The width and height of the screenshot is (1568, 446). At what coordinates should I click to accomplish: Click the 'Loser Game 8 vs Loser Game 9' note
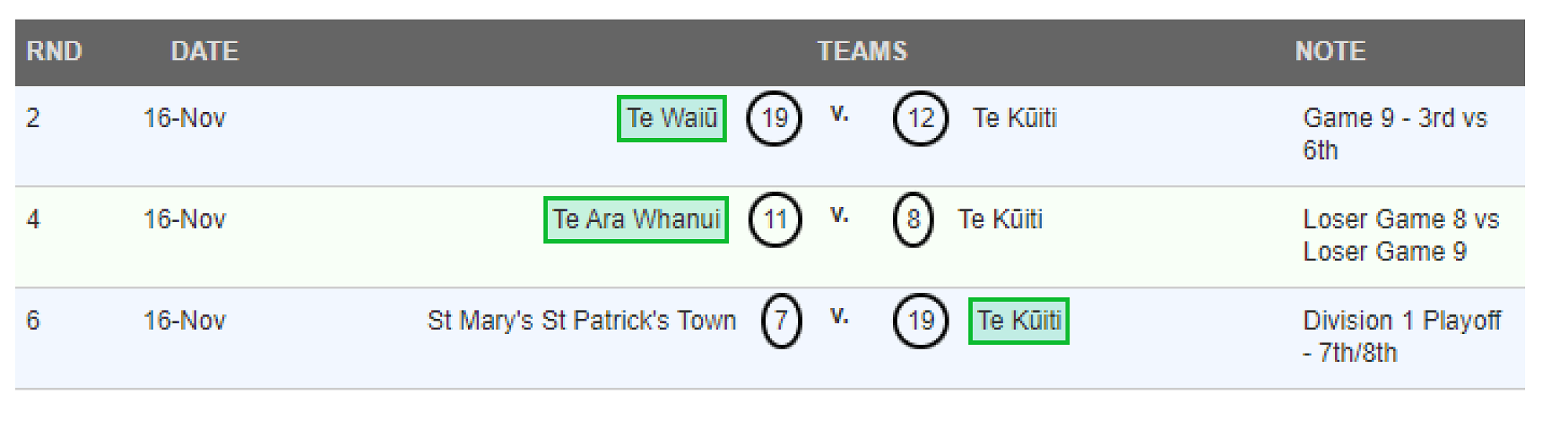pyautogui.click(x=1400, y=235)
